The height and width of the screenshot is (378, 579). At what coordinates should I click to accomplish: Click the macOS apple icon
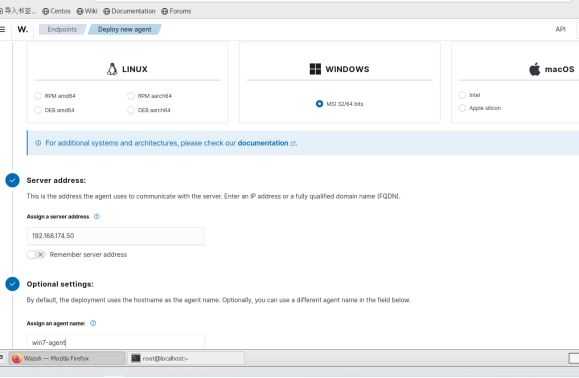coord(534,69)
